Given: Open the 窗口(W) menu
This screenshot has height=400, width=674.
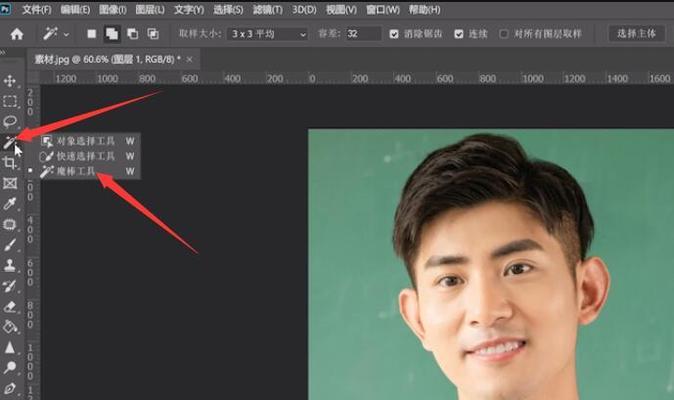Looking at the screenshot, I should 383,9.
